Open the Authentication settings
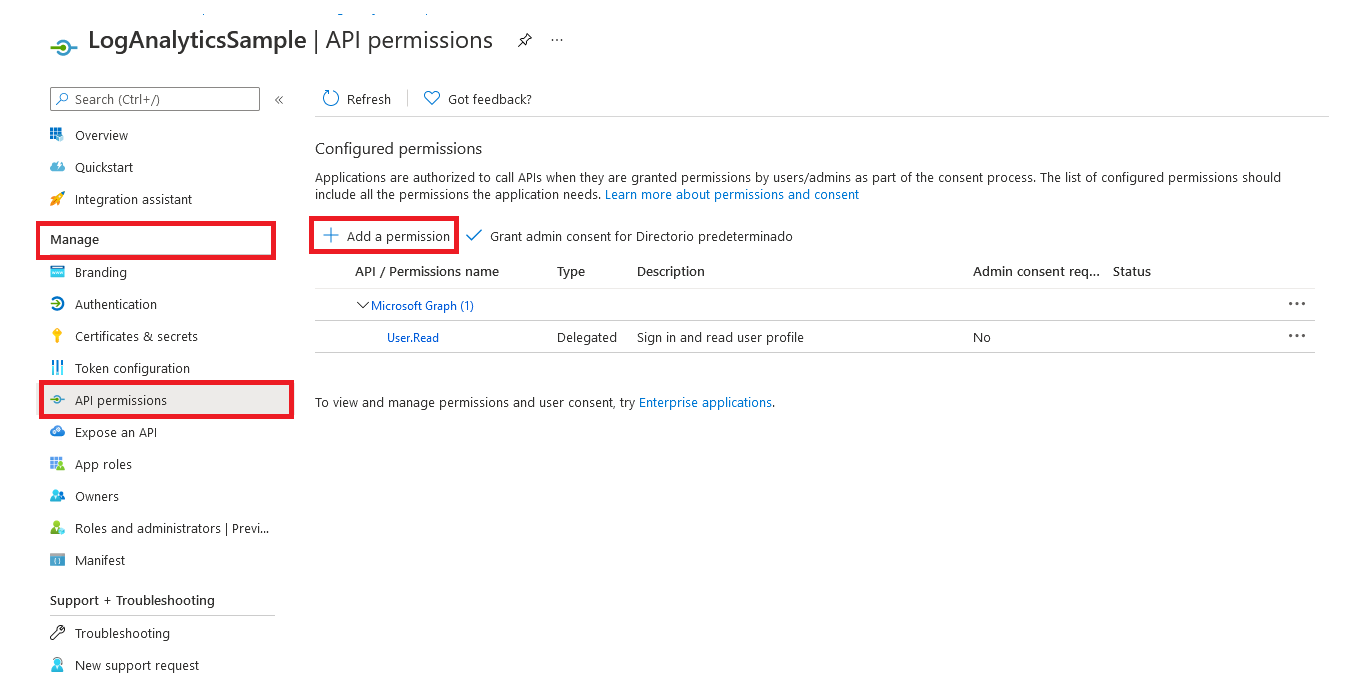 click(115, 304)
